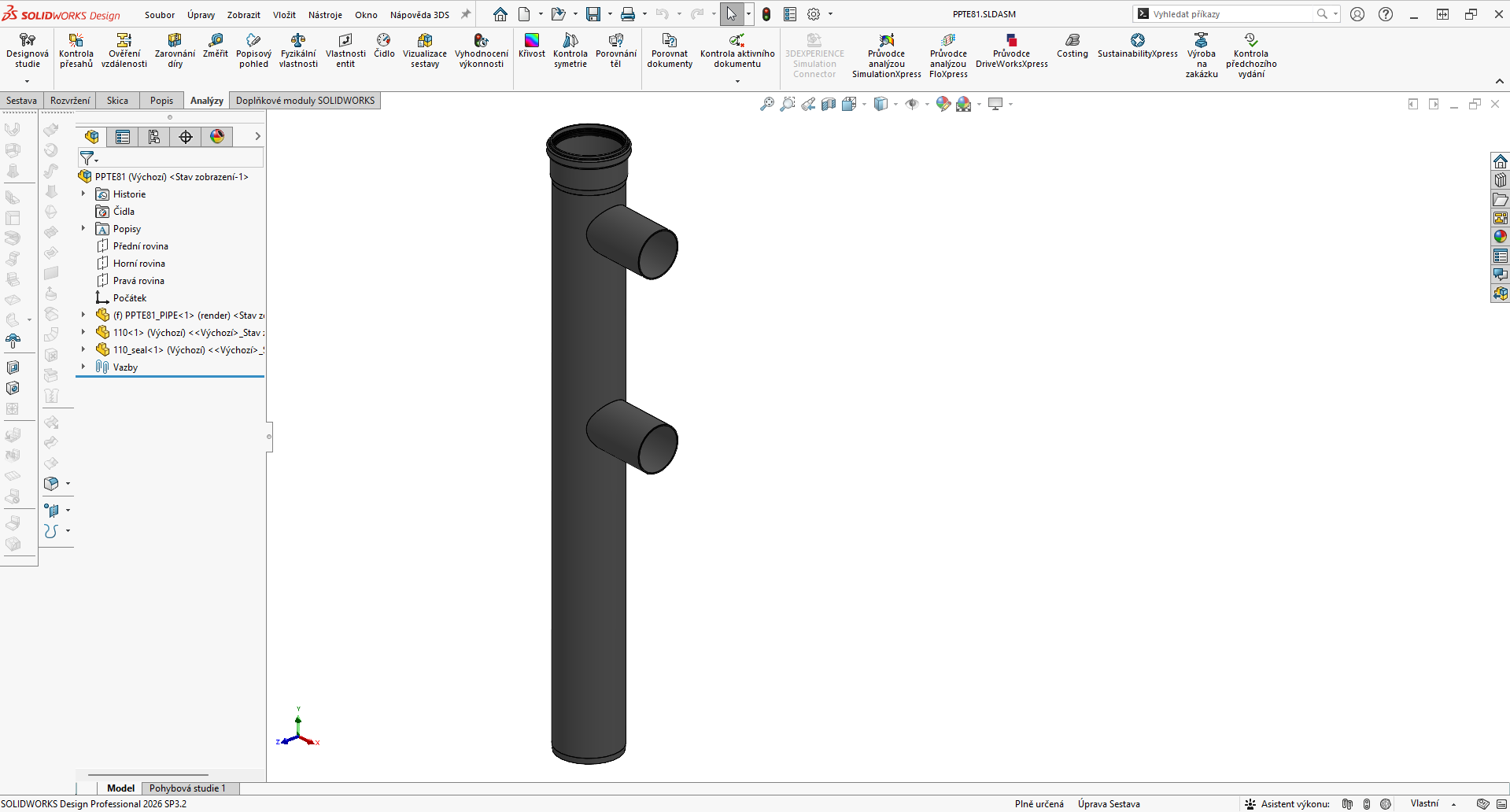Open the Soubor menu
Image resolution: width=1510 pixels, height=812 pixels.
click(160, 15)
